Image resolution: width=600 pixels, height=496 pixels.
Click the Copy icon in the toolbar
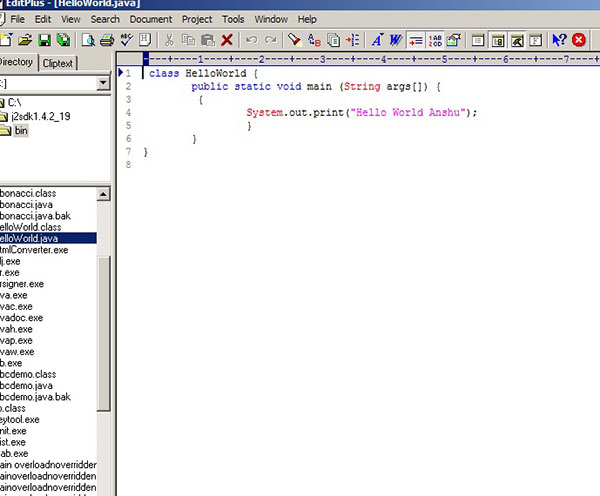[188, 40]
